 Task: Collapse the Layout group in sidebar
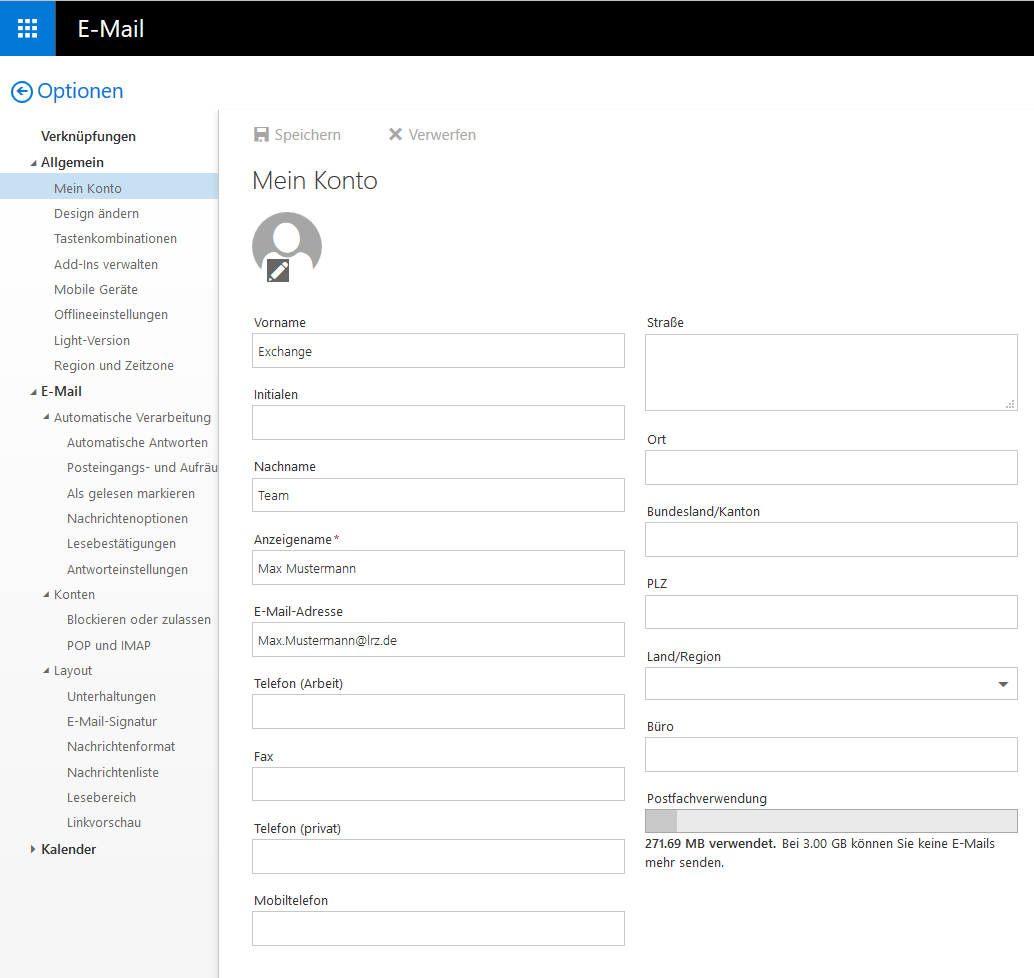coord(46,671)
